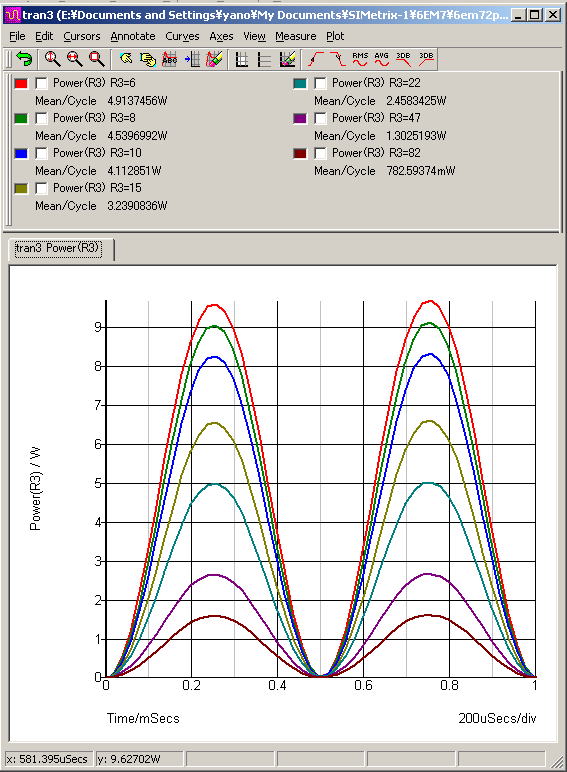Screen dimensions: 567x772
Task: Click the ABC text annotation icon
Action: click(169, 59)
